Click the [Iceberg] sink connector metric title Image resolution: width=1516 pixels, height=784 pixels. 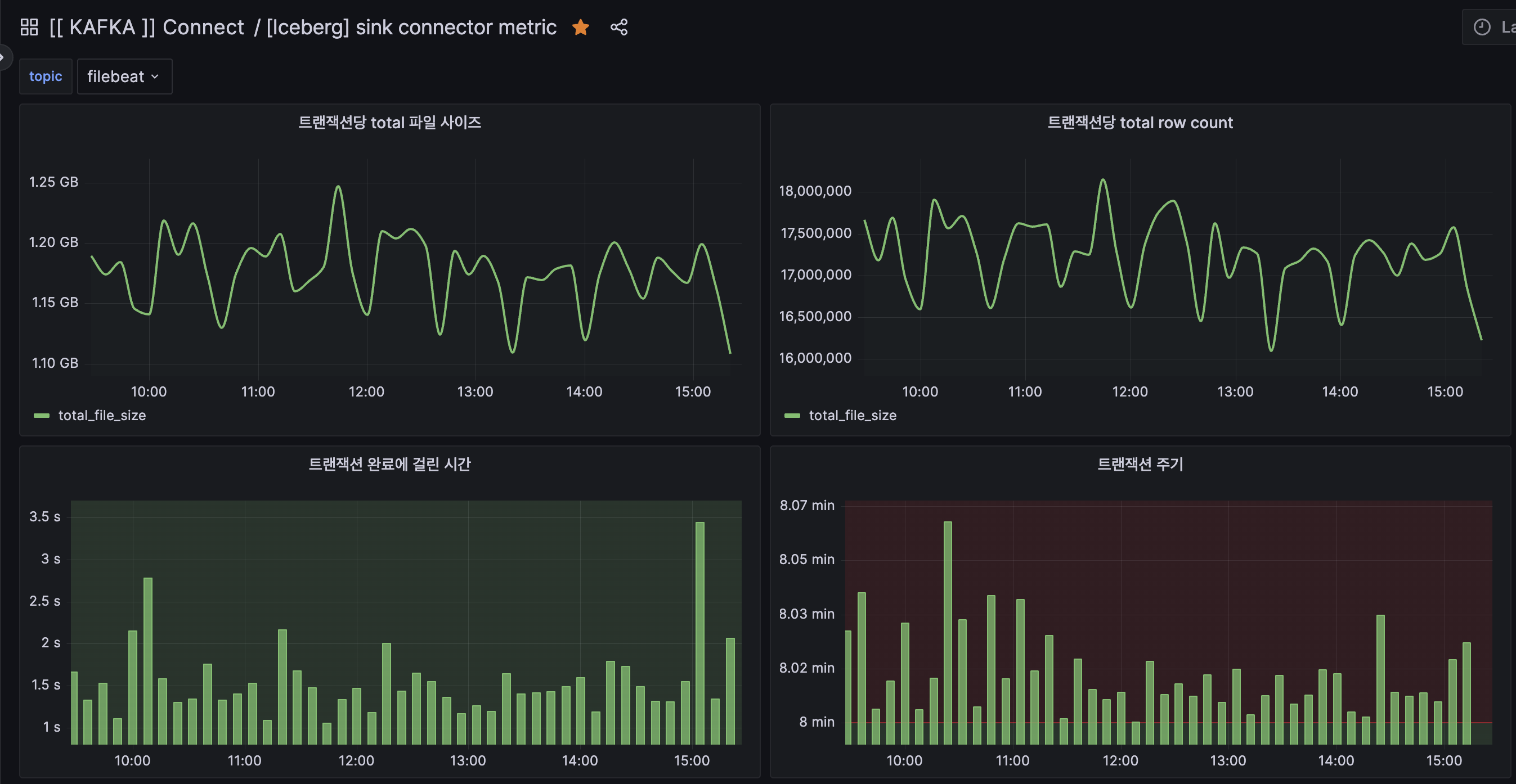[411, 27]
